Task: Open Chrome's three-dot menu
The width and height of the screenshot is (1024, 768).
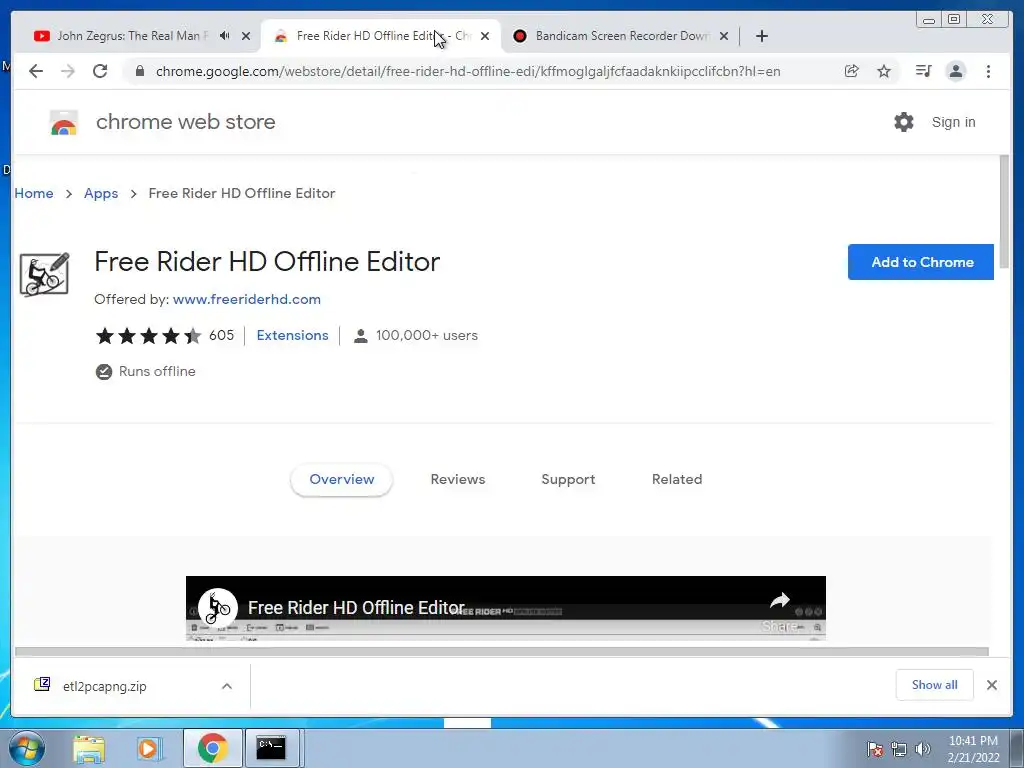Action: (x=988, y=71)
